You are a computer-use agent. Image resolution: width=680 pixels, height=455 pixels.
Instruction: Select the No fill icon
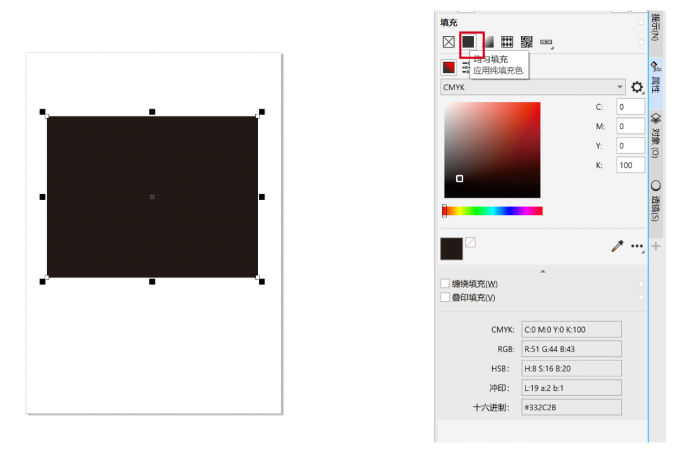(449, 42)
